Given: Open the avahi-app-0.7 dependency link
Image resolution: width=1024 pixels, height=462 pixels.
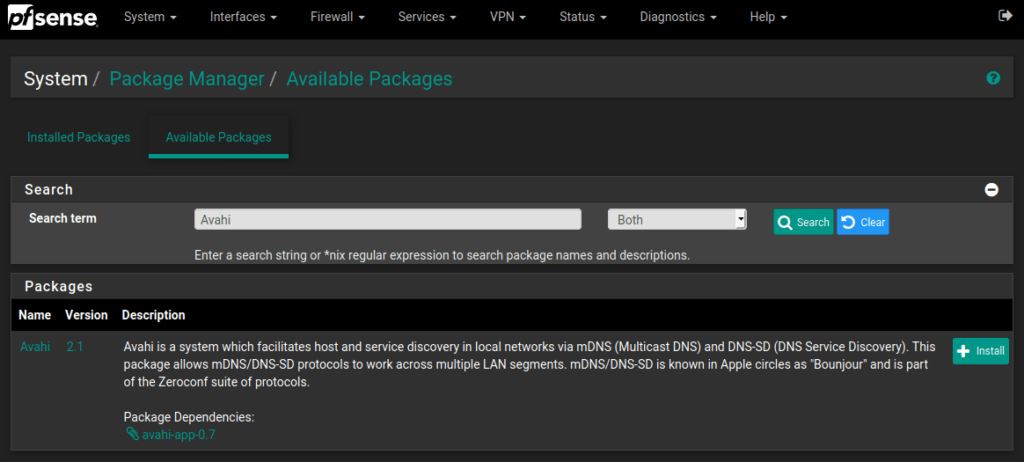Looking at the screenshot, I should (x=179, y=434).
